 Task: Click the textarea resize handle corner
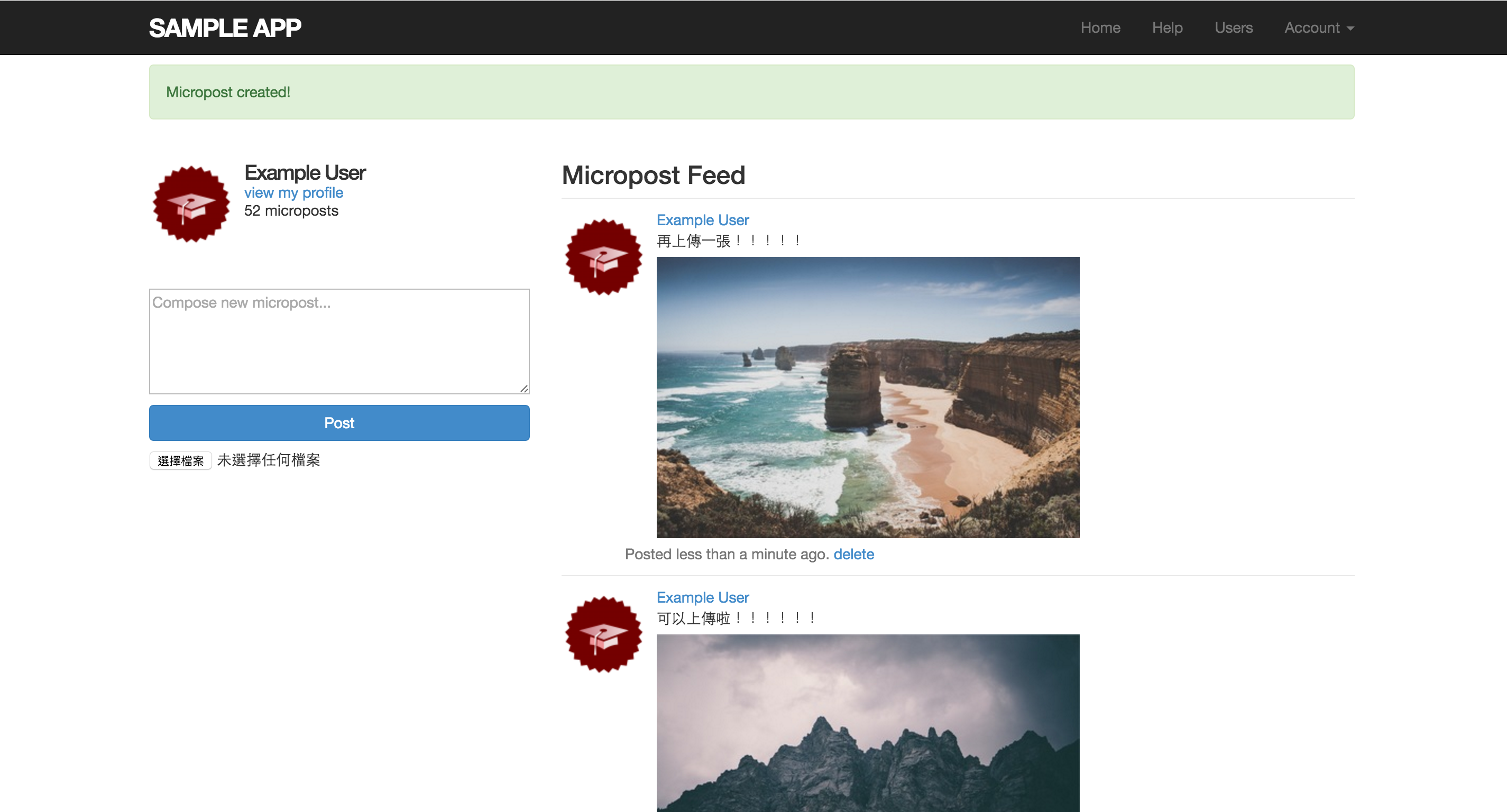(524, 389)
